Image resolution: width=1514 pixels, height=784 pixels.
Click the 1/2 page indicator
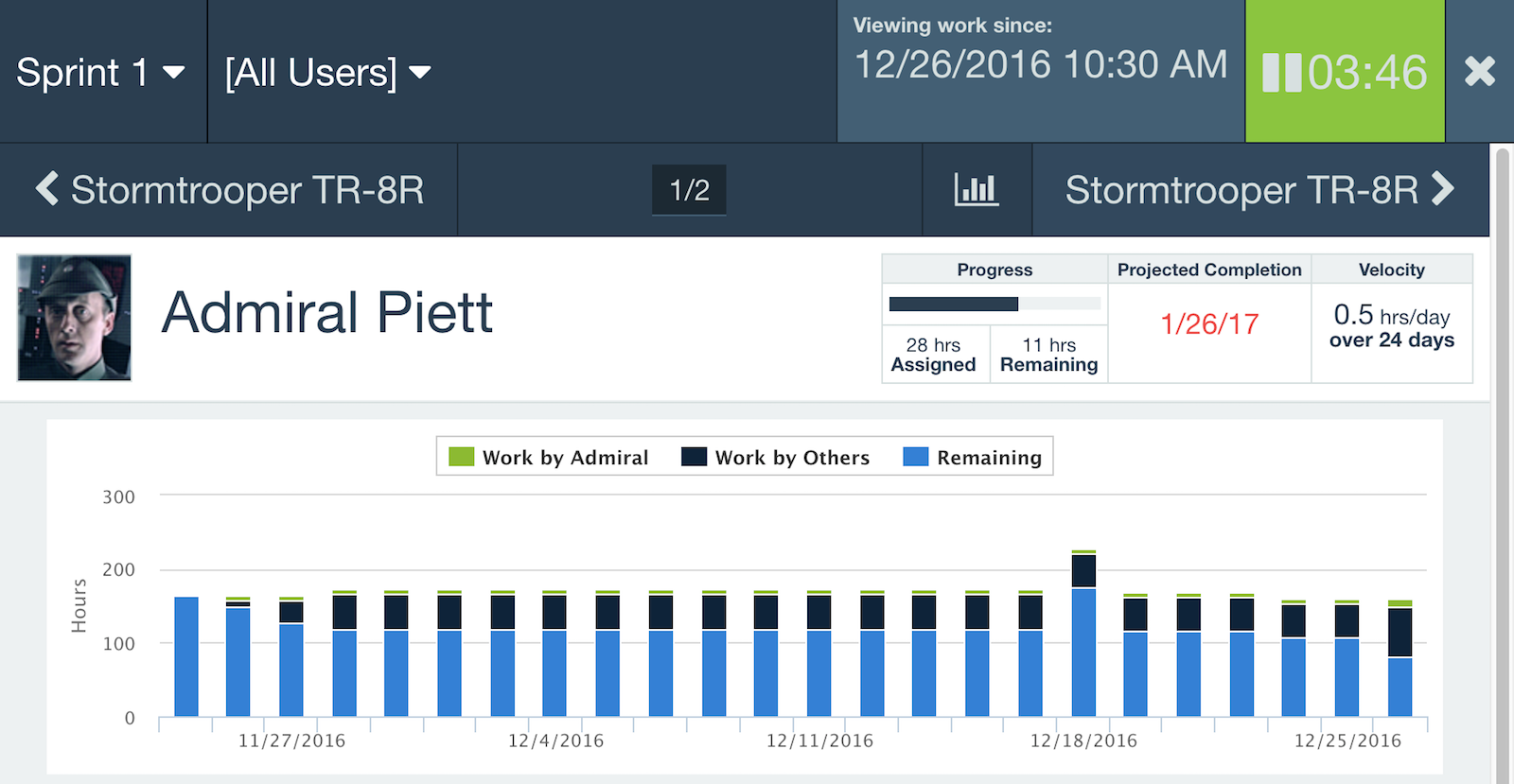click(x=689, y=190)
